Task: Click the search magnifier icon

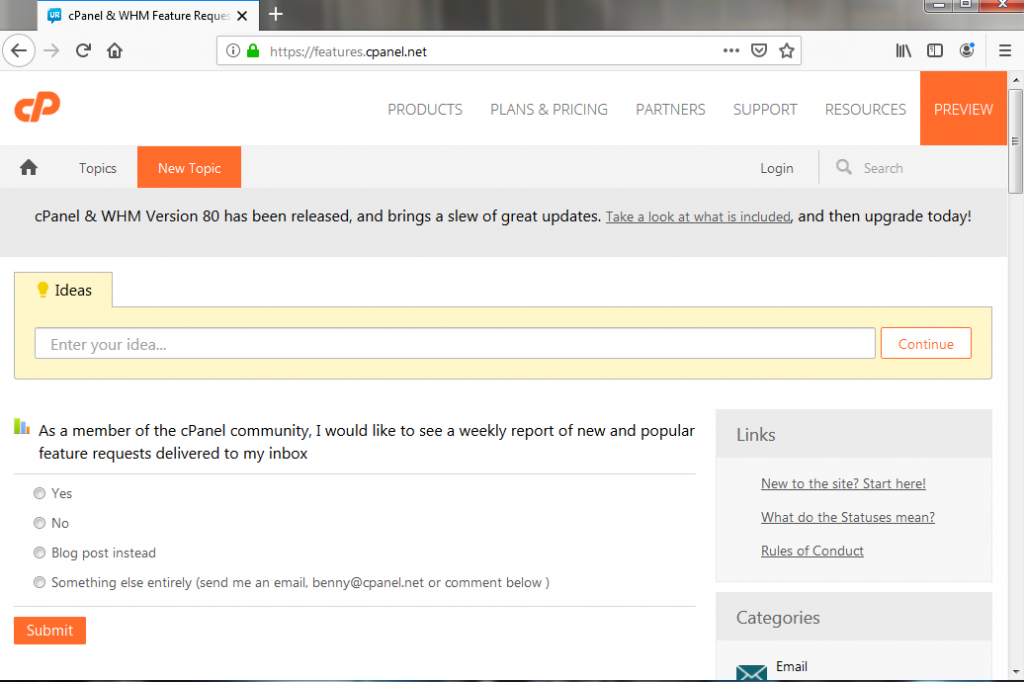Action: click(844, 167)
